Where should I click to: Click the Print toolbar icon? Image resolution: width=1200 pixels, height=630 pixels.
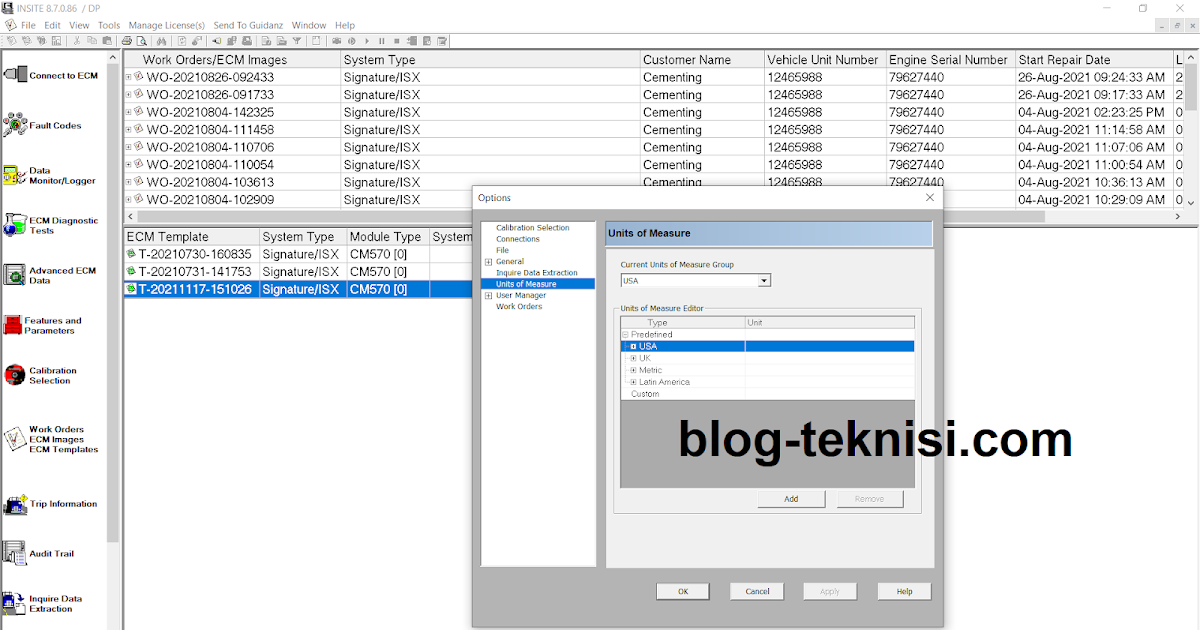[x=129, y=41]
